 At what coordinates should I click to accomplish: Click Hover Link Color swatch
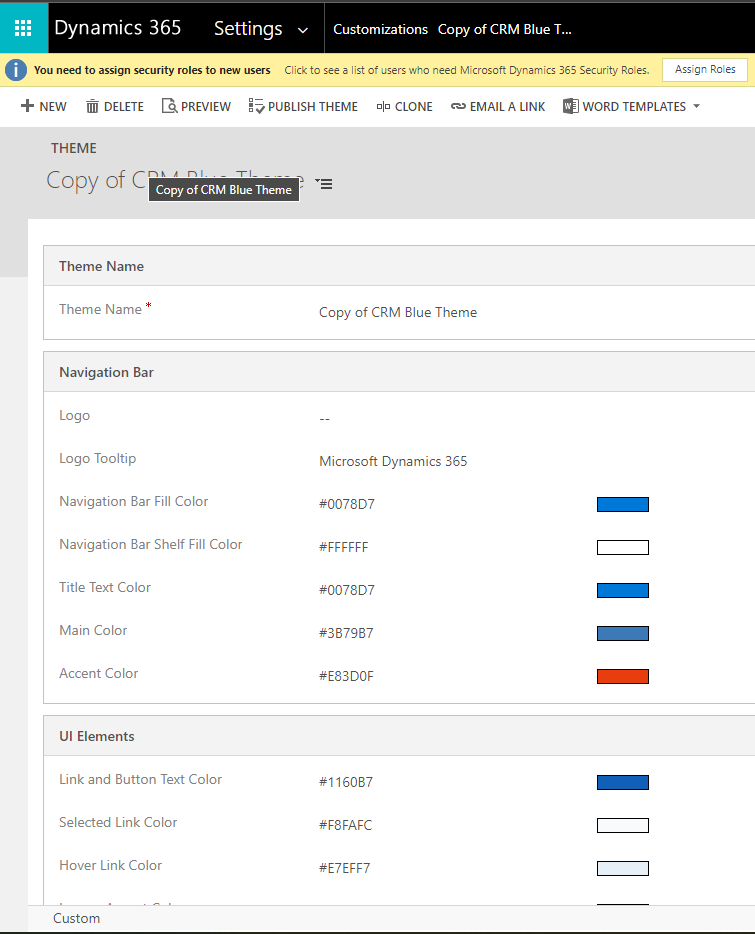pos(623,868)
